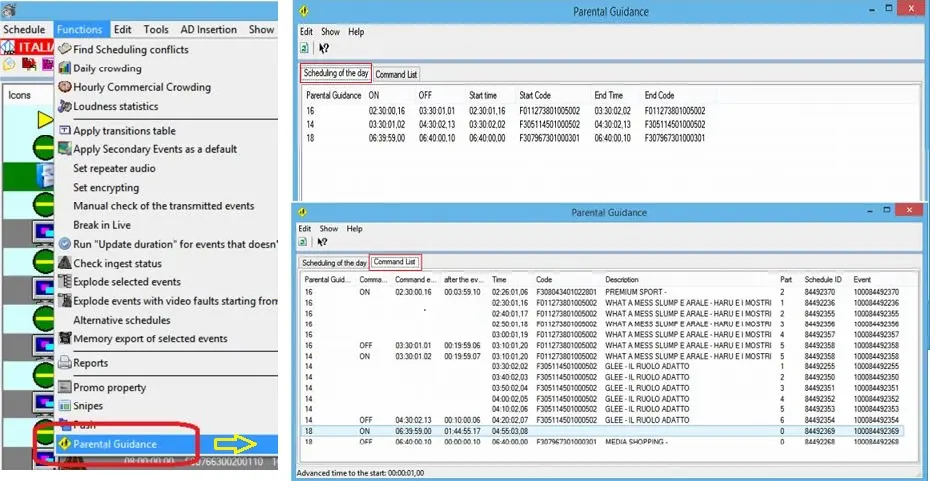Click the help pointer icon in lower window toolbar
The height and width of the screenshot is (481, 930).
[324, 243]
